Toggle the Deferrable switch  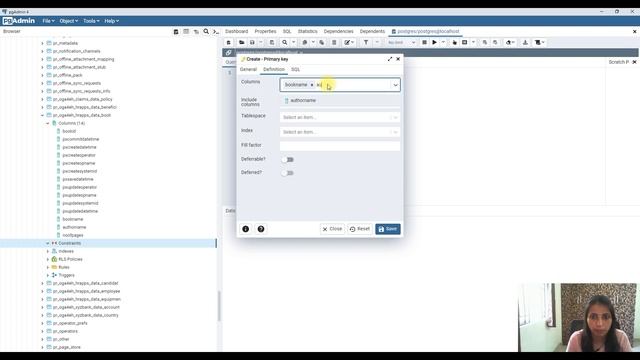[x=288, y=160]
